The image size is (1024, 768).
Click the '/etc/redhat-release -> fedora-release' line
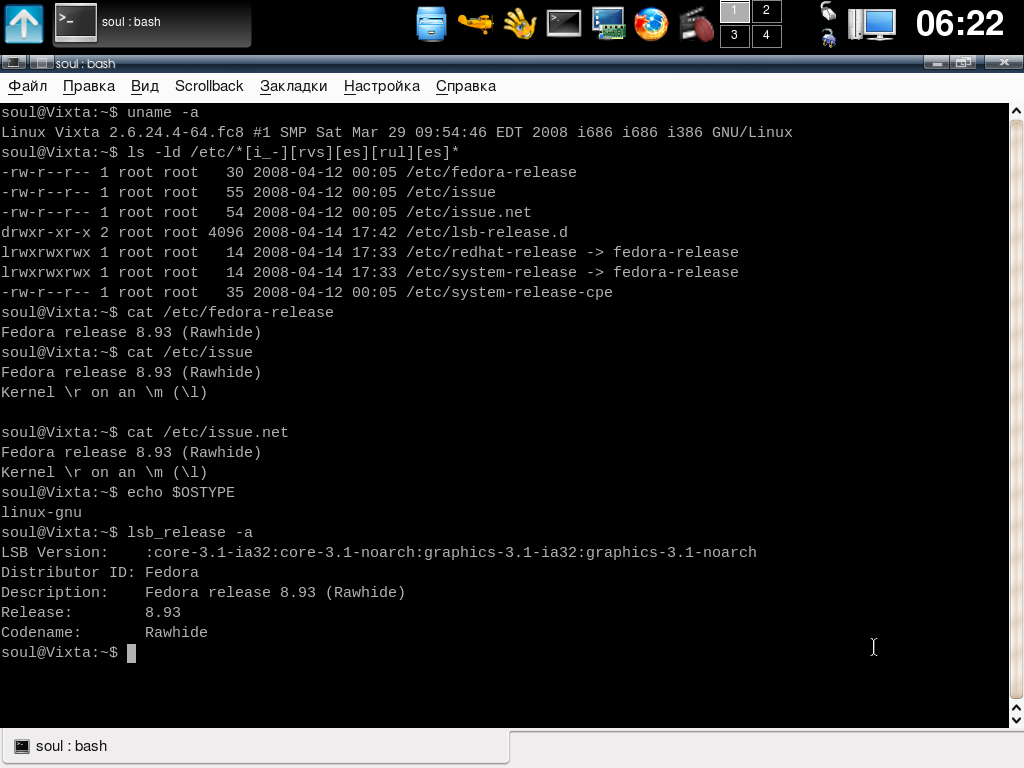[370, 253]
